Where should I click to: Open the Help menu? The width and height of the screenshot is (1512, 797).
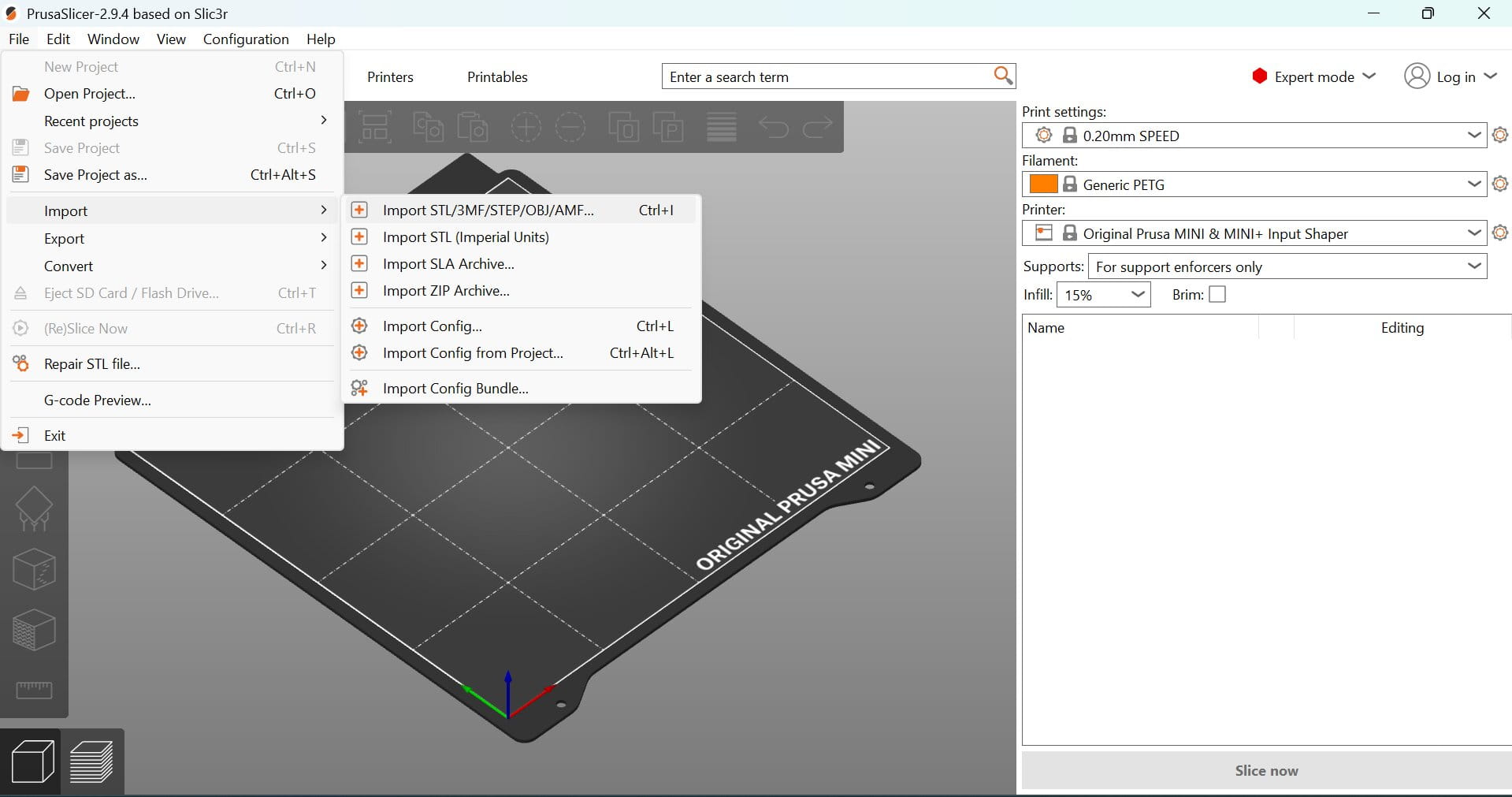(x=321, y=39)
